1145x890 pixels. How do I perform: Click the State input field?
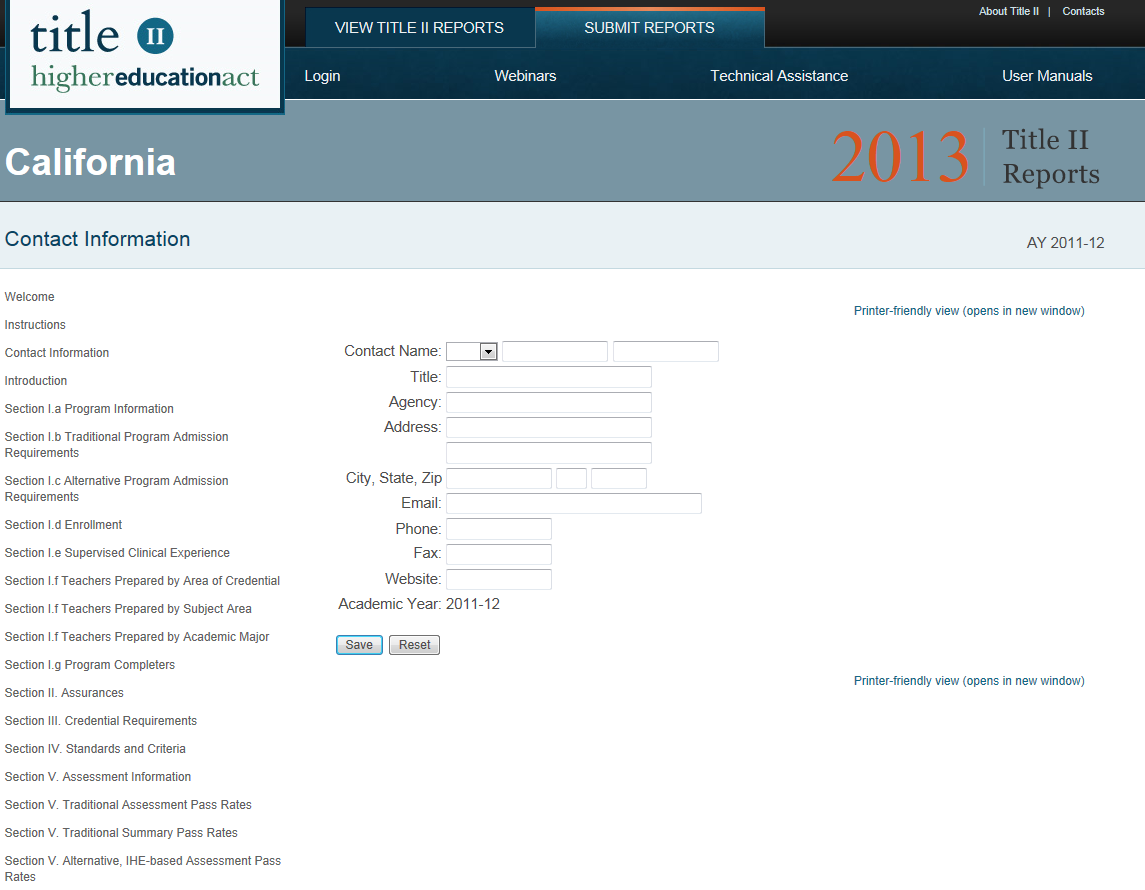571,478
